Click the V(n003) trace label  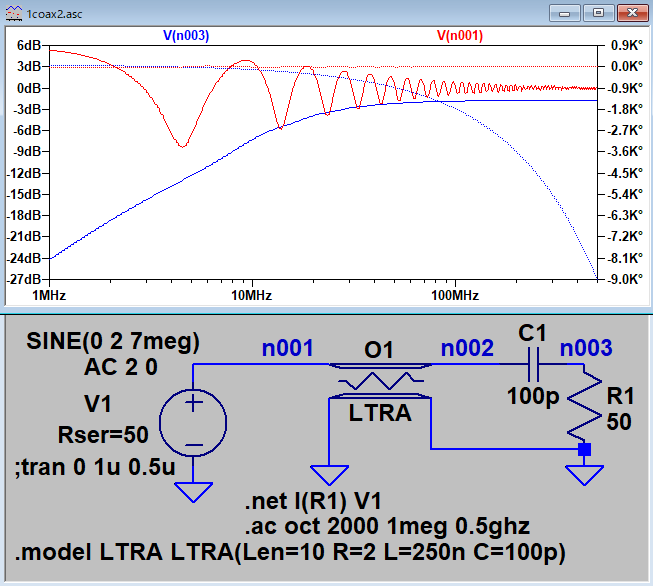tap(186, 35)
